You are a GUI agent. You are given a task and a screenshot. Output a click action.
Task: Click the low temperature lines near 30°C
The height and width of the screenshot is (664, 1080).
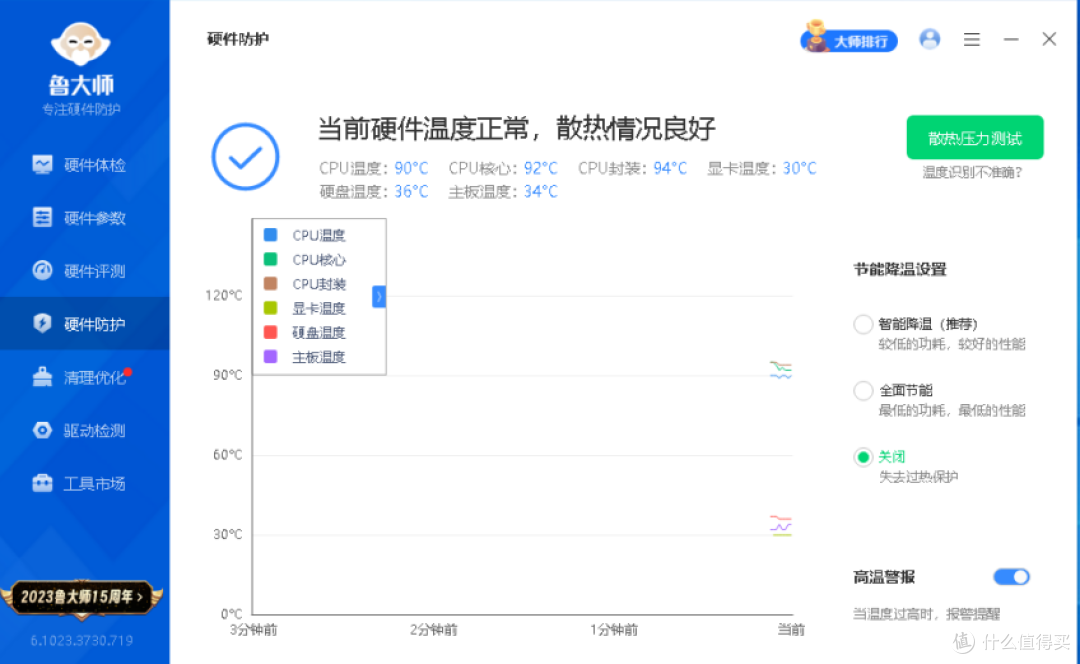point(780,526)
